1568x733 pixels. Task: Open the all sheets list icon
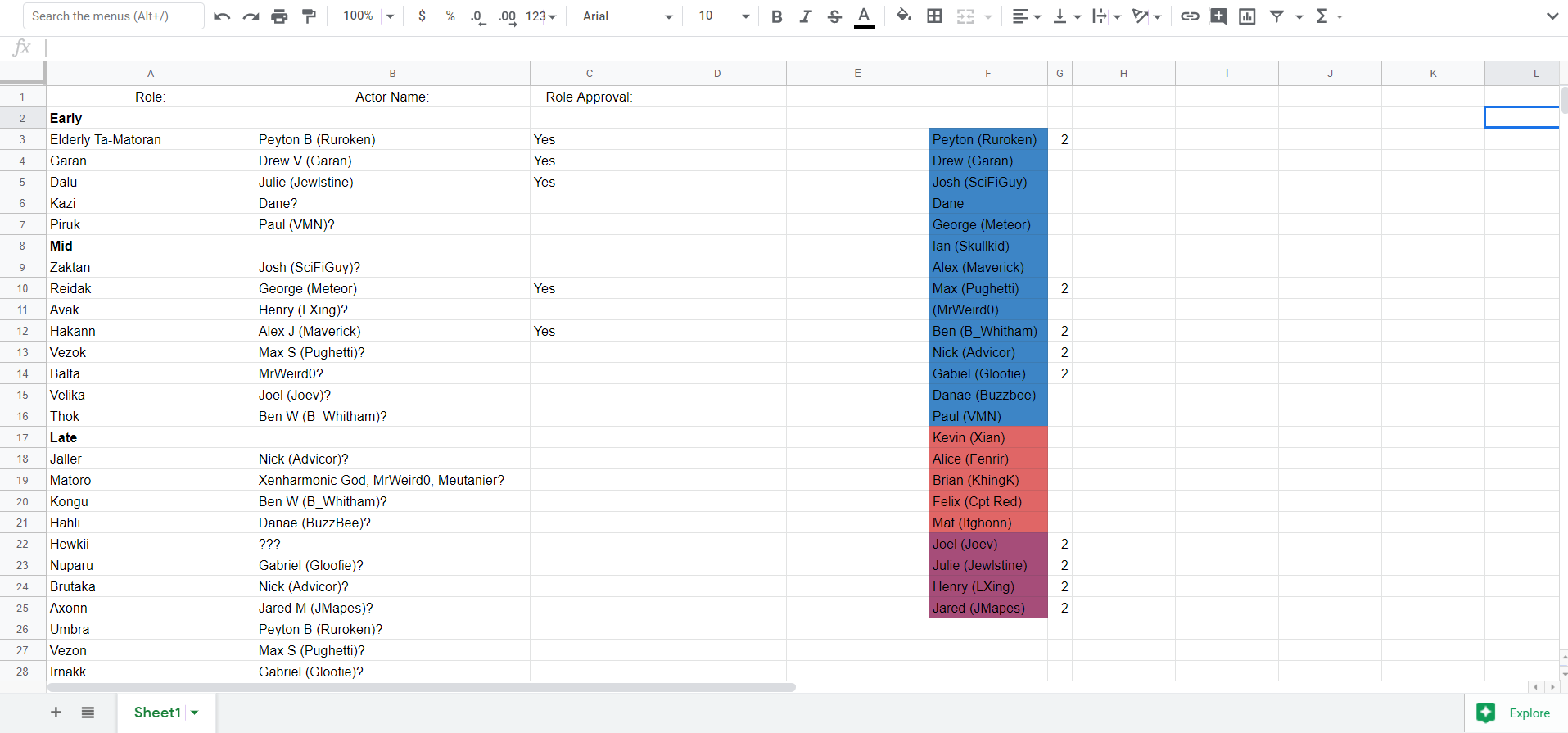(x=88, y=713)
